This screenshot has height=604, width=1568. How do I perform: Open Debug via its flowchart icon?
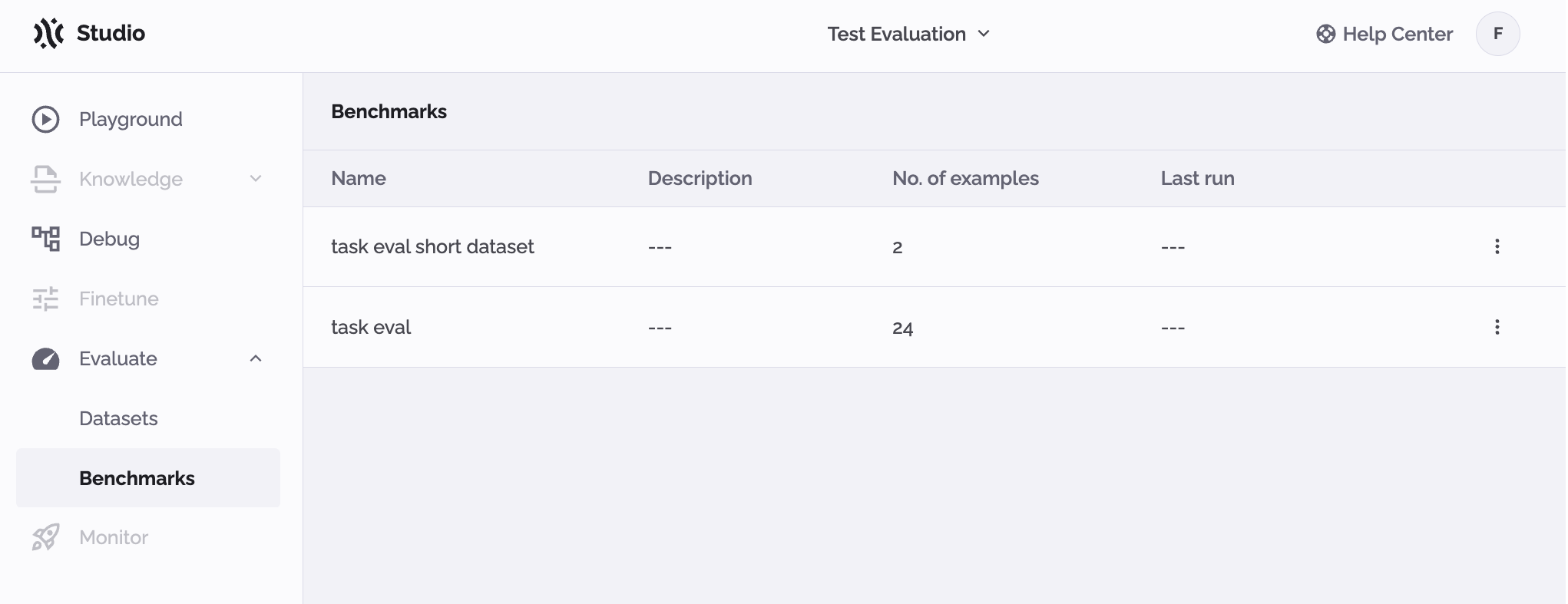point(45,239)
